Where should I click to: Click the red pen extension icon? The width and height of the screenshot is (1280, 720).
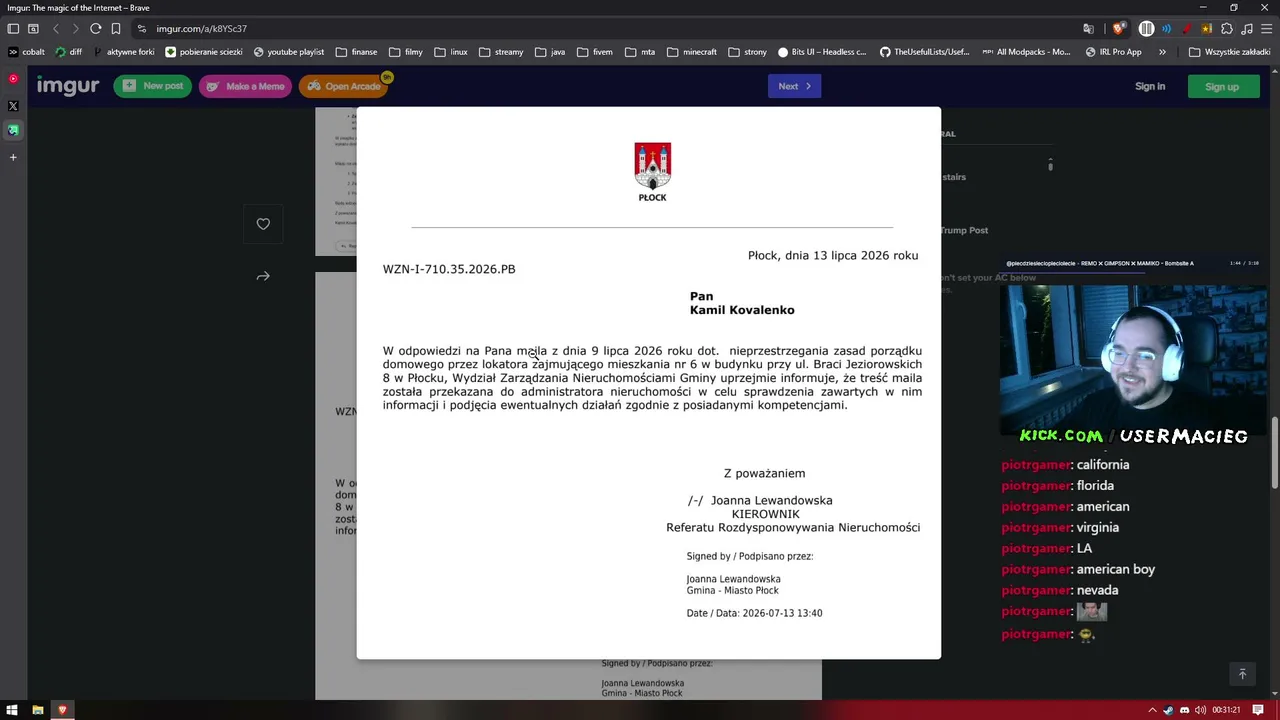[x=1188, y=29]
